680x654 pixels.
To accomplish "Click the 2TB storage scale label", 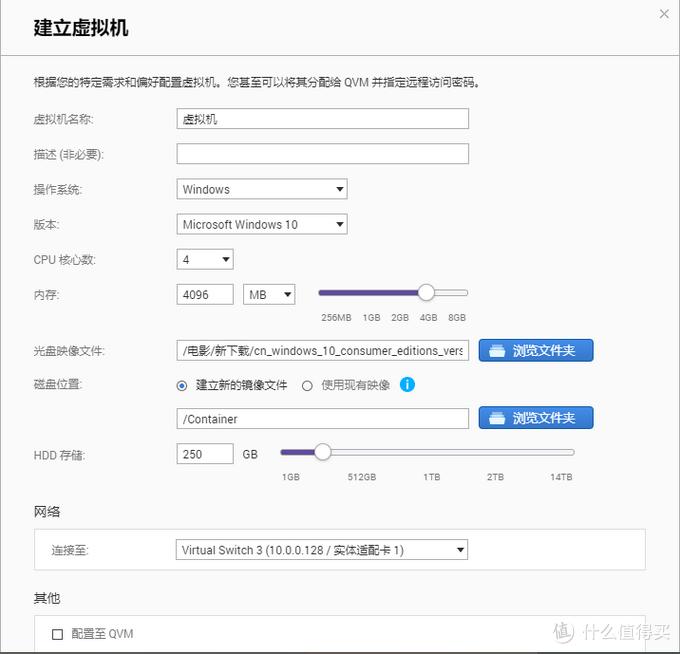I will pos(495,477).
